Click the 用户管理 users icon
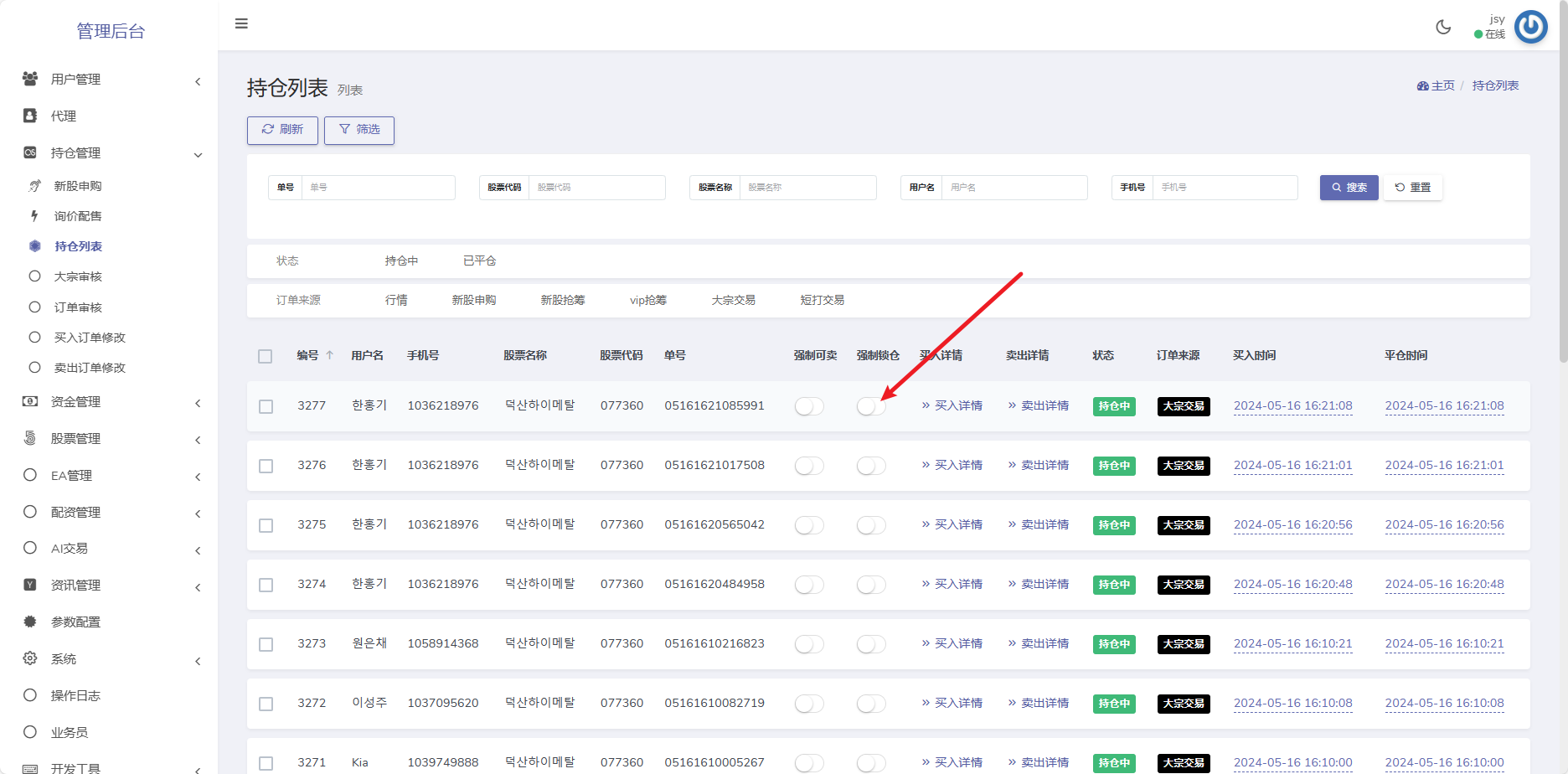Screen dimensions: 1568x774 tap(30, 79)
